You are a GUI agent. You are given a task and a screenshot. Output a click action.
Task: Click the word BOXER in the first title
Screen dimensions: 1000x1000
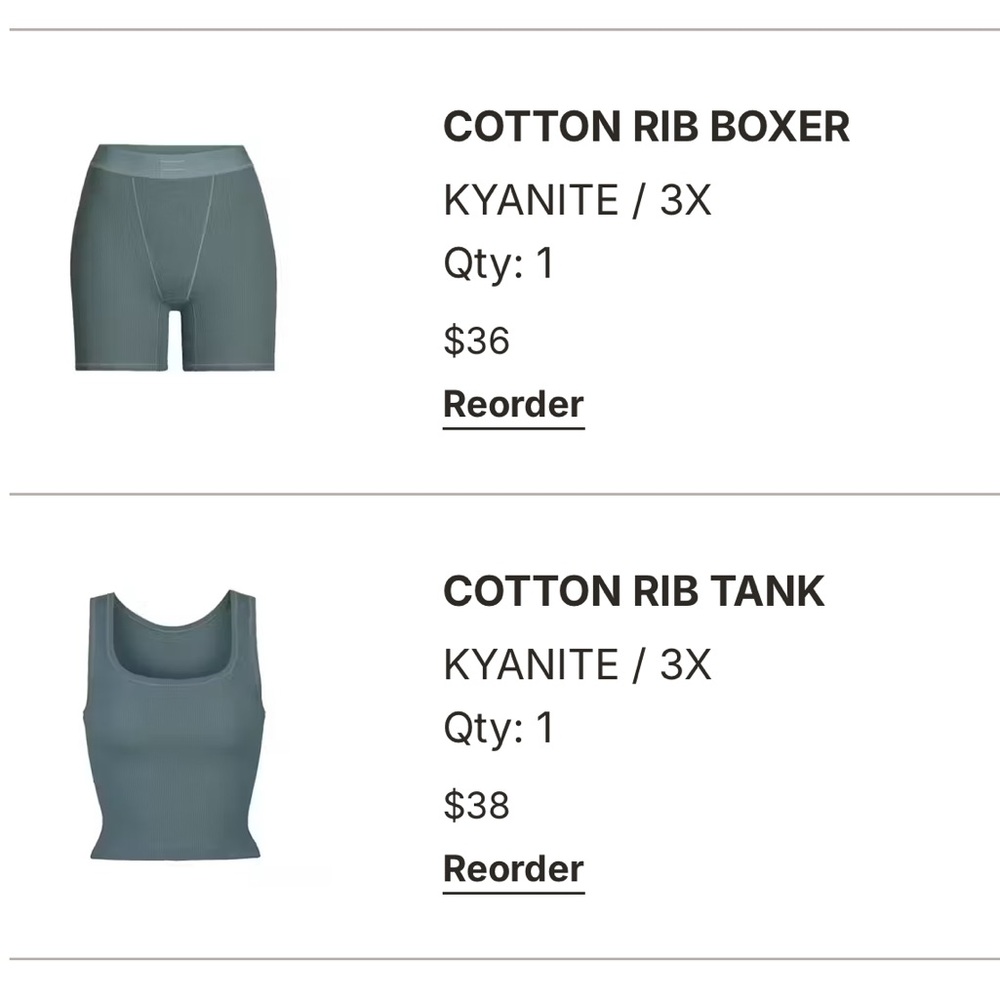pyautogui.click(x=779, y=126)
